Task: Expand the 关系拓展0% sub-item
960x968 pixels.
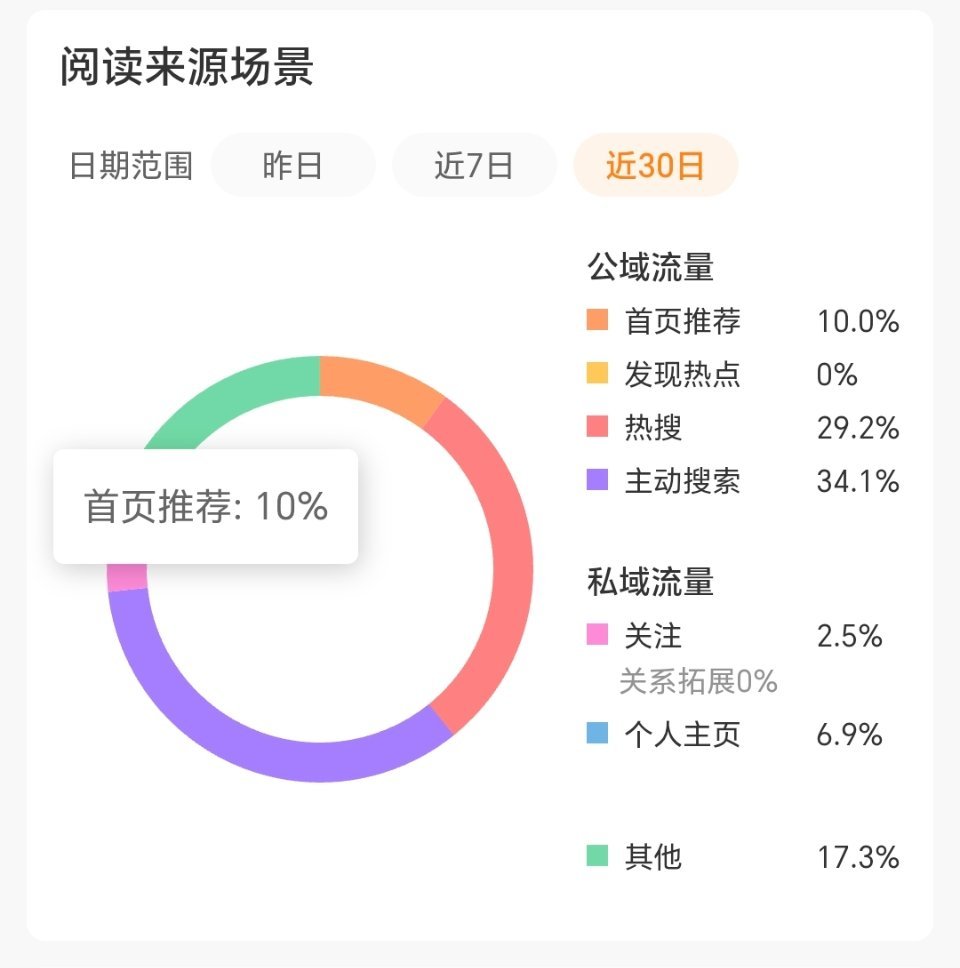Action: pyautogui.click(x=698, y=683)
